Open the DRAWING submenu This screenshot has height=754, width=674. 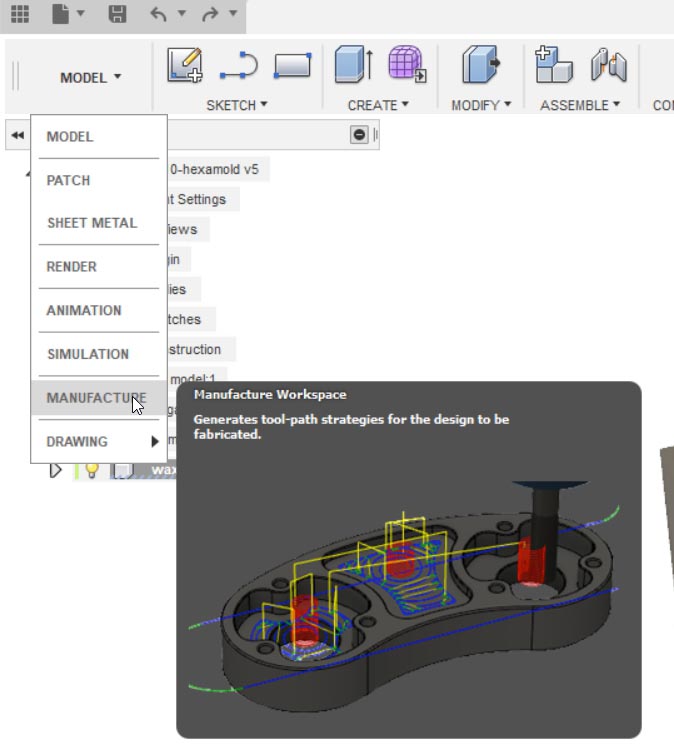99,441
